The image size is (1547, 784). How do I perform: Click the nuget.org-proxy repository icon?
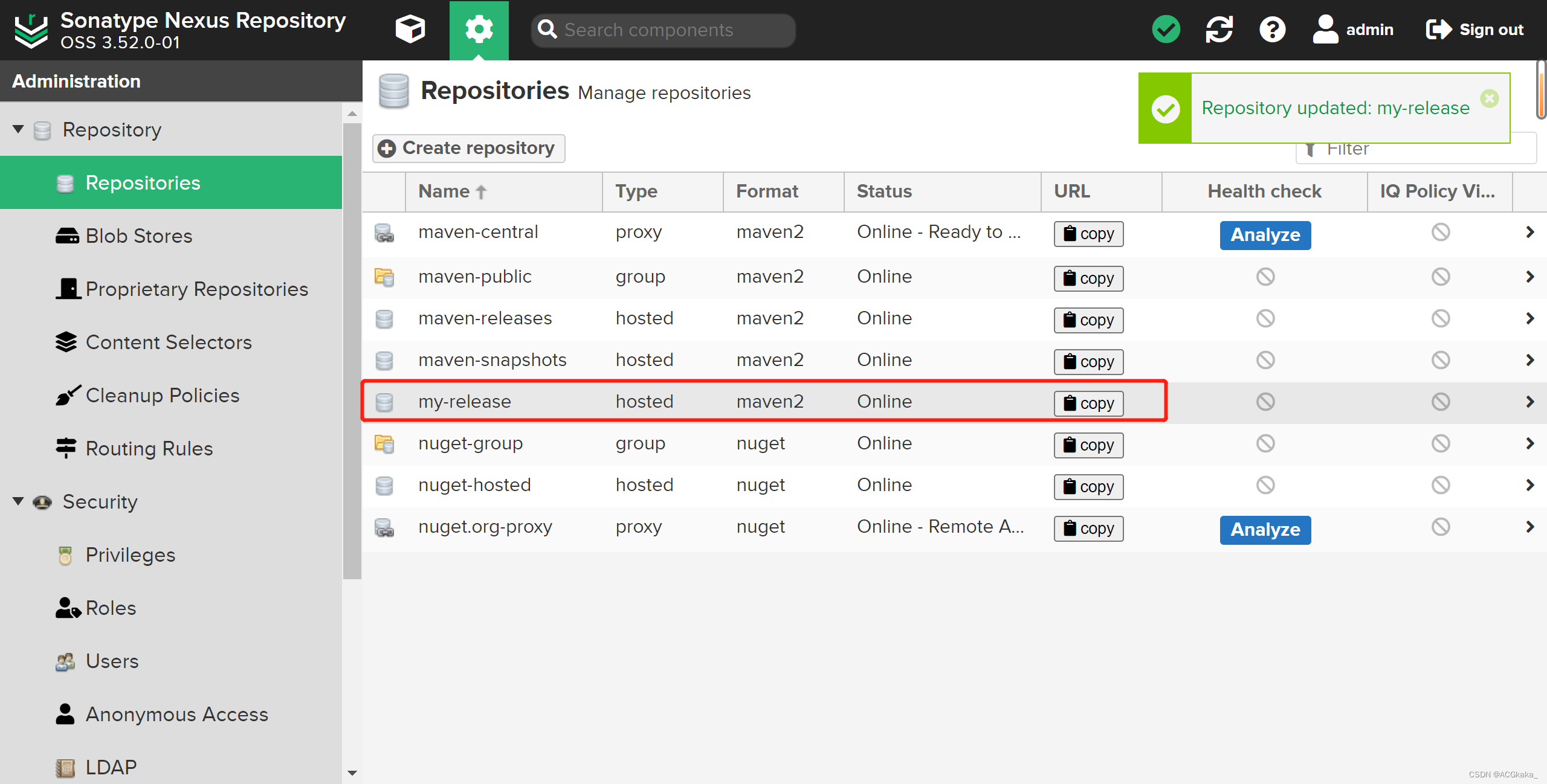(384, 527)
